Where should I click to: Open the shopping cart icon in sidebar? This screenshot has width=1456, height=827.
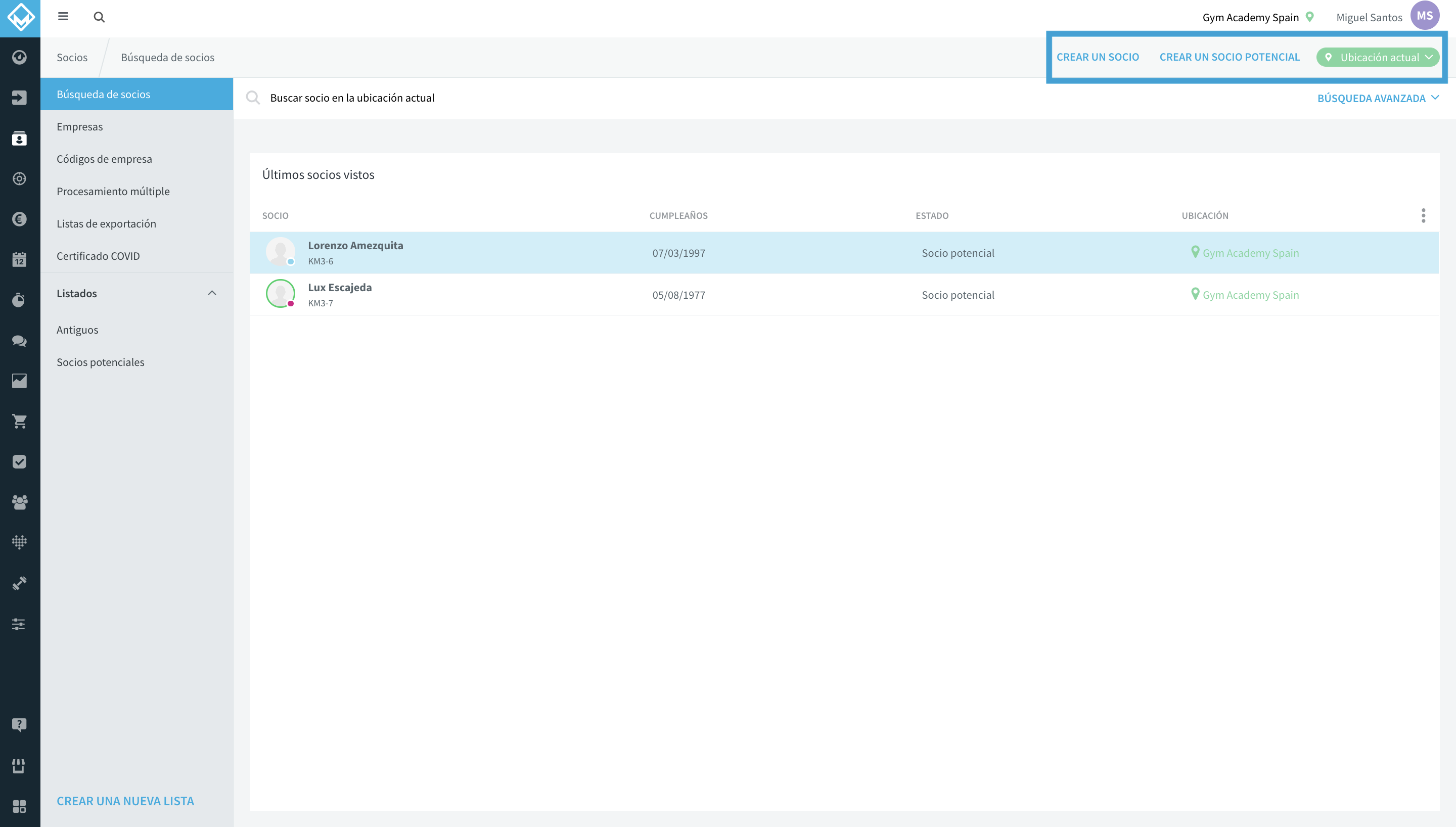(19, 422)
